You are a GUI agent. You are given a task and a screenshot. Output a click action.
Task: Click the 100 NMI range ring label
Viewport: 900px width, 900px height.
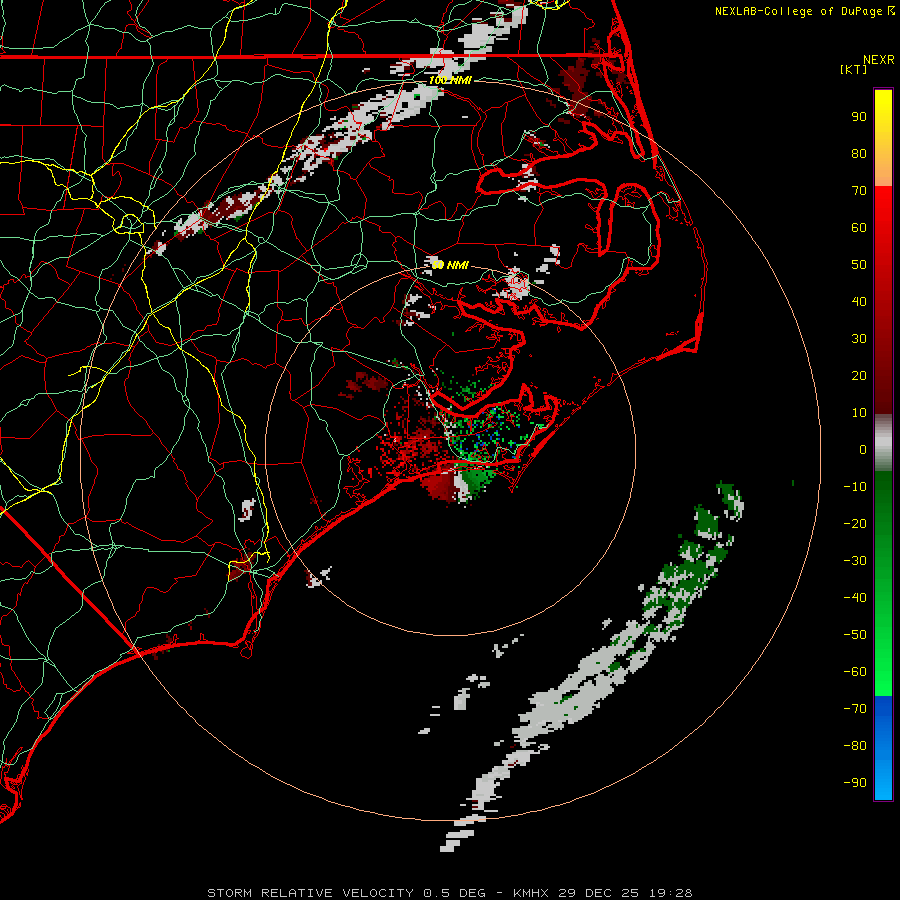pyautogui.click(x=450, y=80)
